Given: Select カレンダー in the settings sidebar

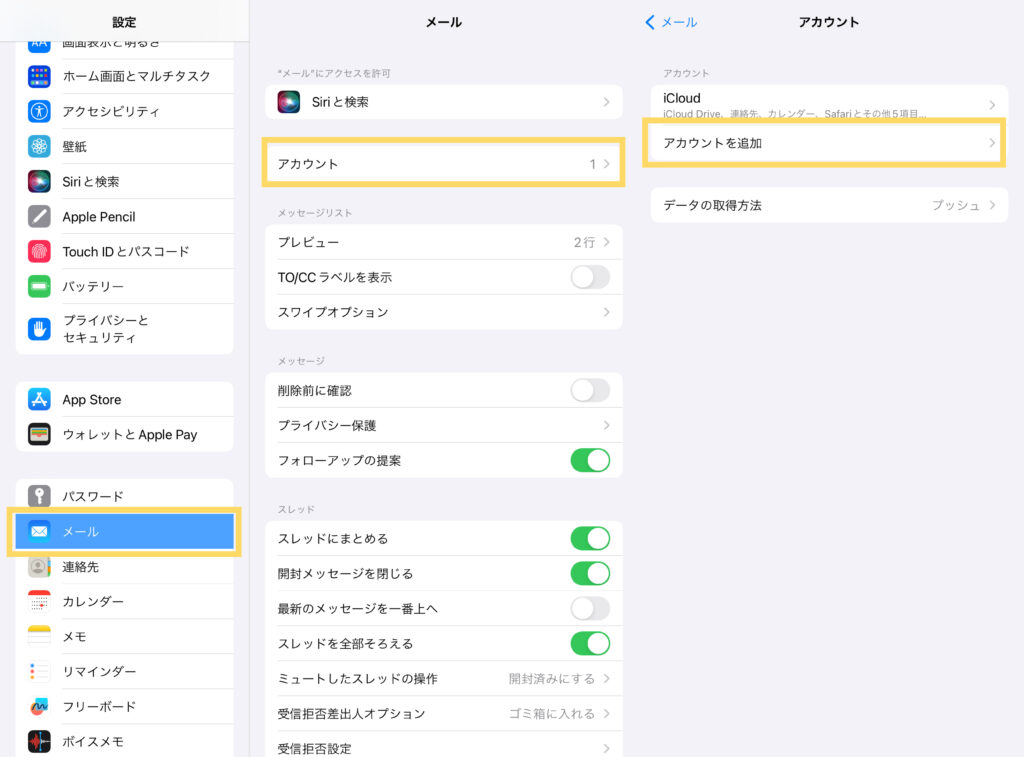Looking at the screenshot, I should [x=124, y=601].
